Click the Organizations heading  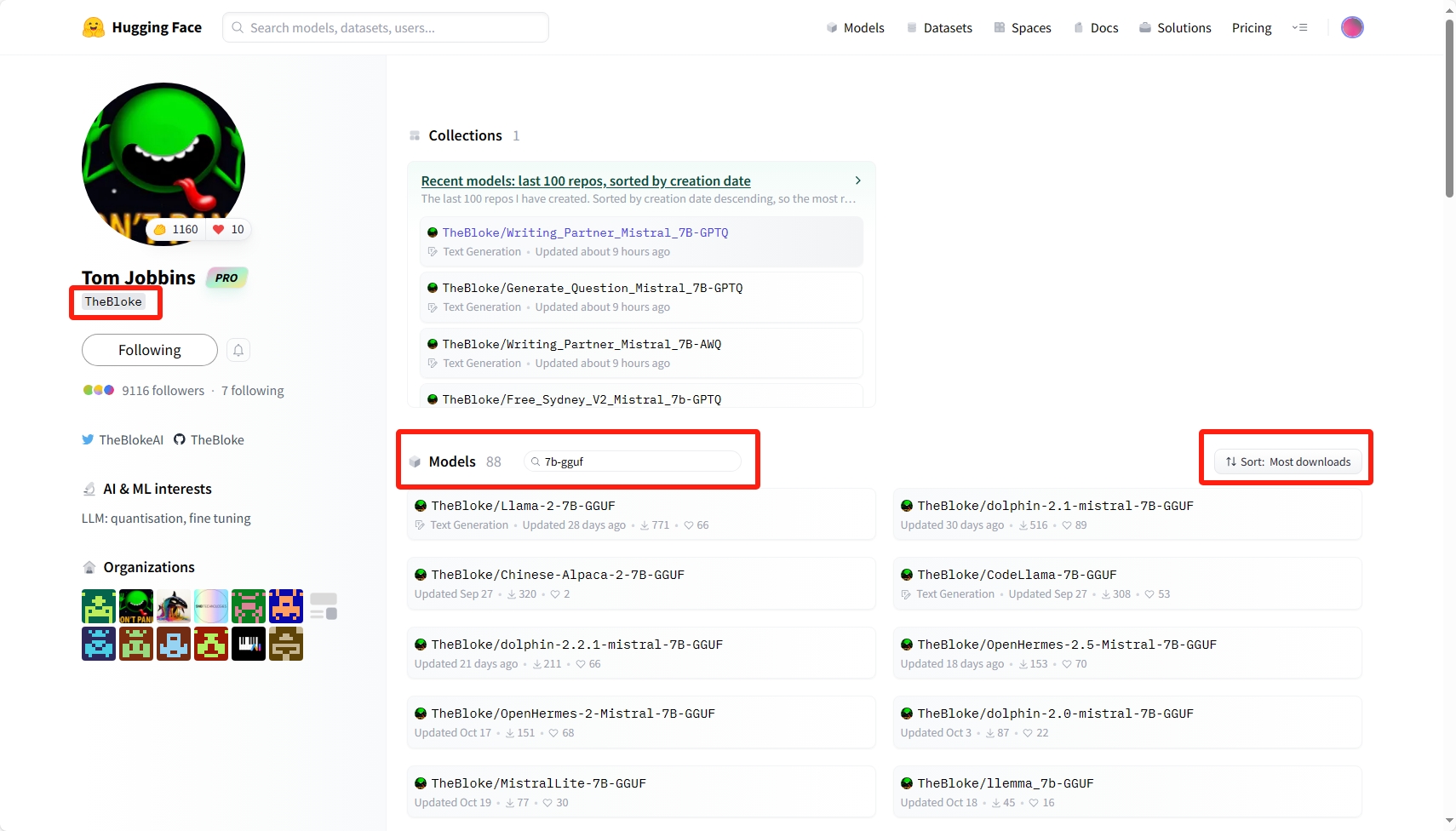tap(149, 567)
